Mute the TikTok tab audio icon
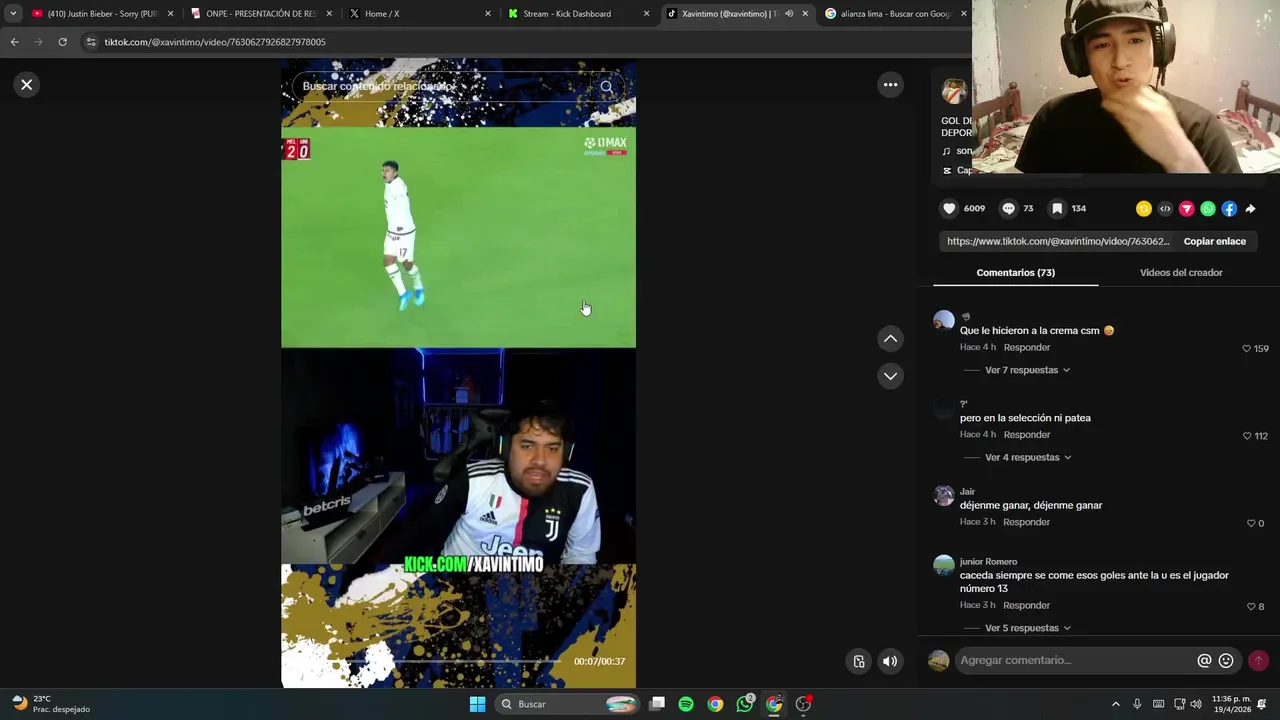This screenshot has height=720, width=1280. pyautogui.click(x=789, y=14)
